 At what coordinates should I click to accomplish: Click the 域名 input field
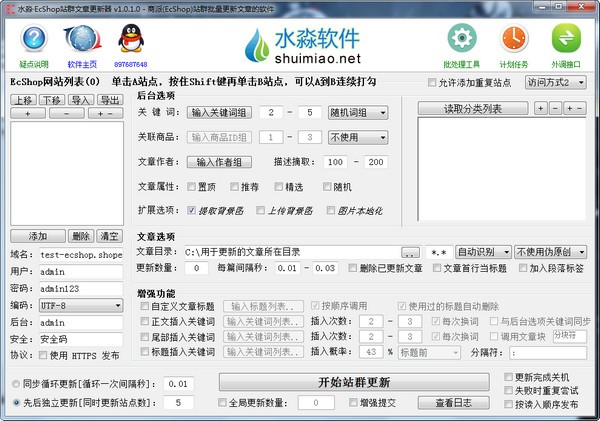pos(81,255)
